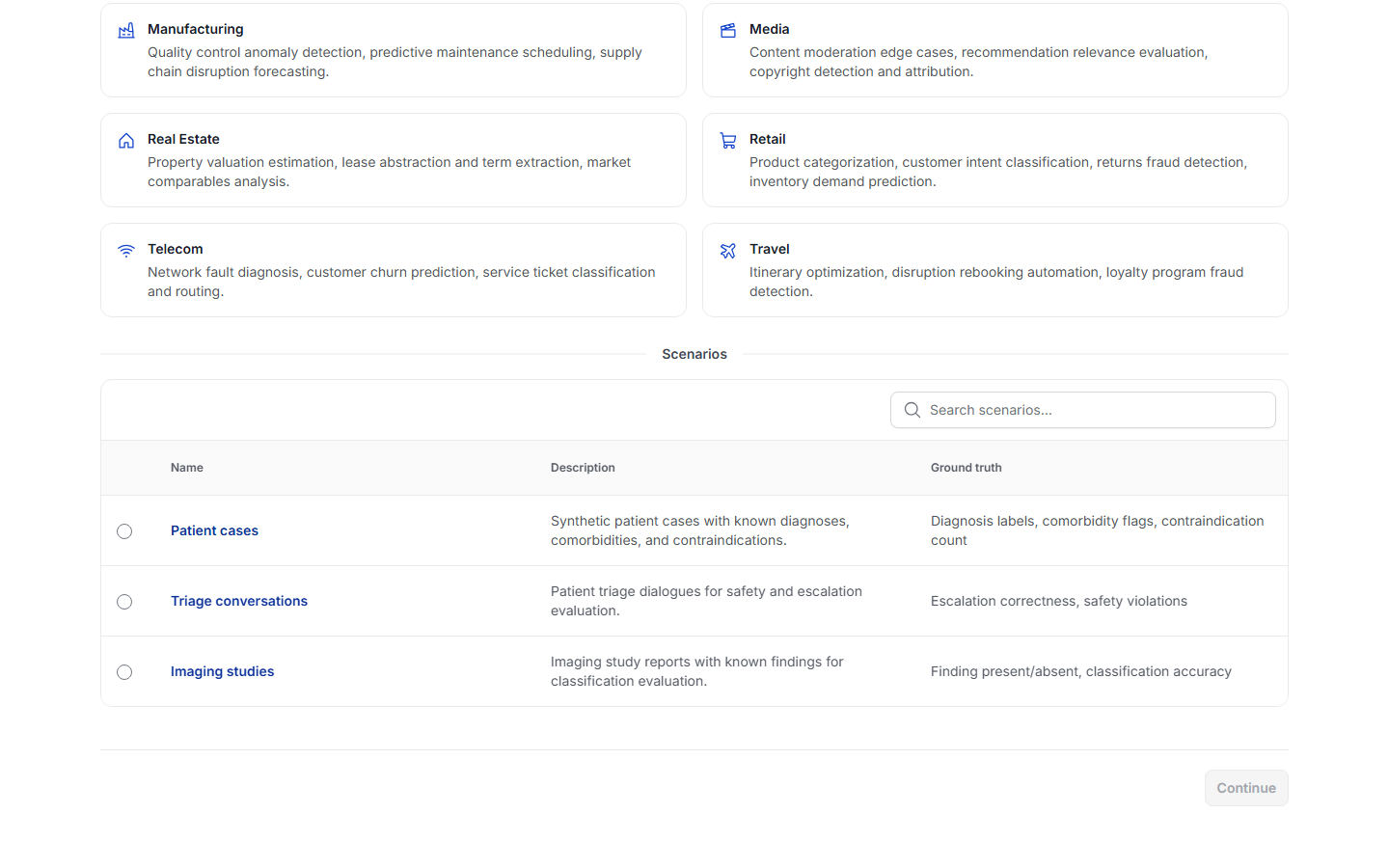Select the Patient cases radio button

pos(124,531)
